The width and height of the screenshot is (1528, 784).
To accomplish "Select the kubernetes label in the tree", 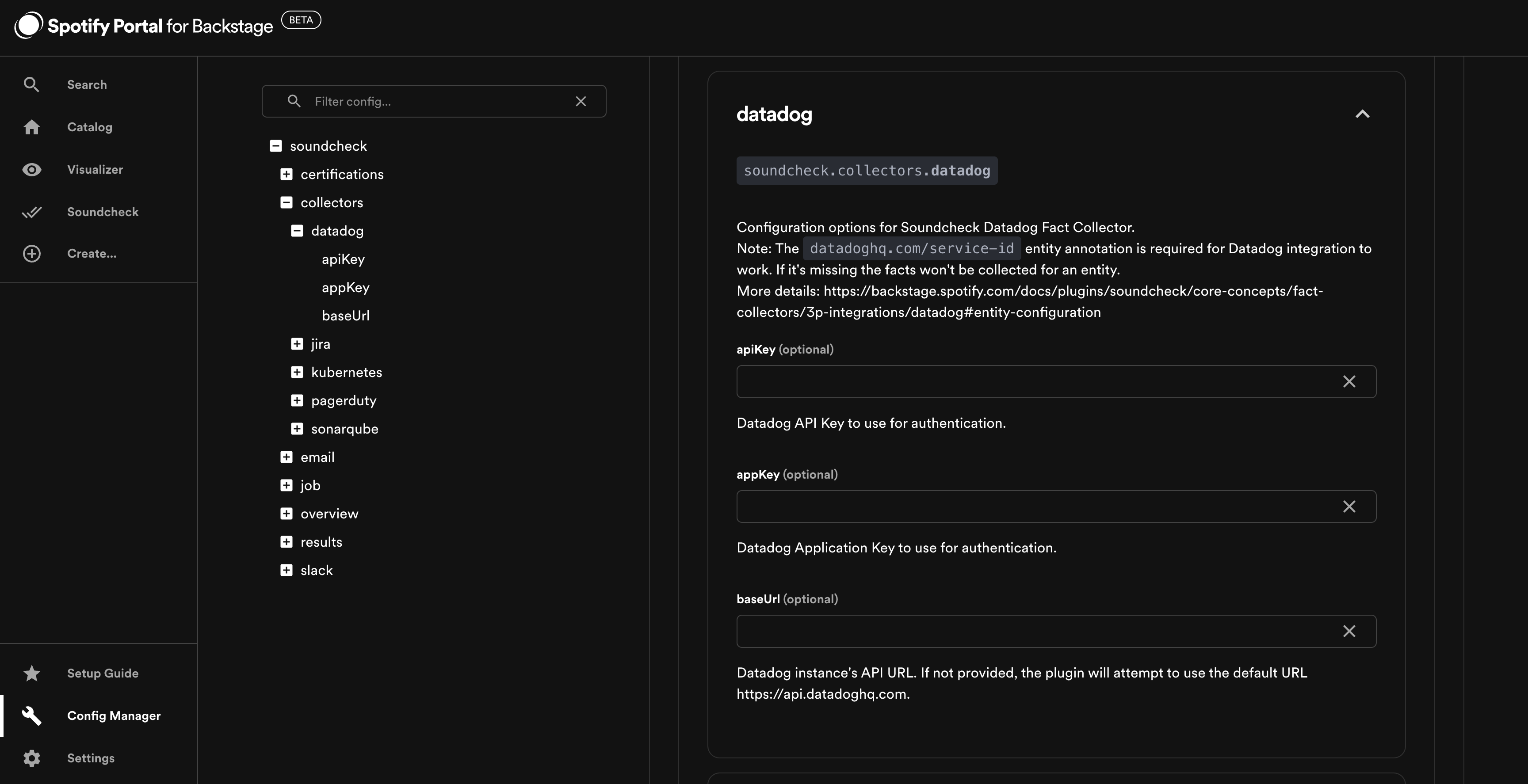I will 347,373.
